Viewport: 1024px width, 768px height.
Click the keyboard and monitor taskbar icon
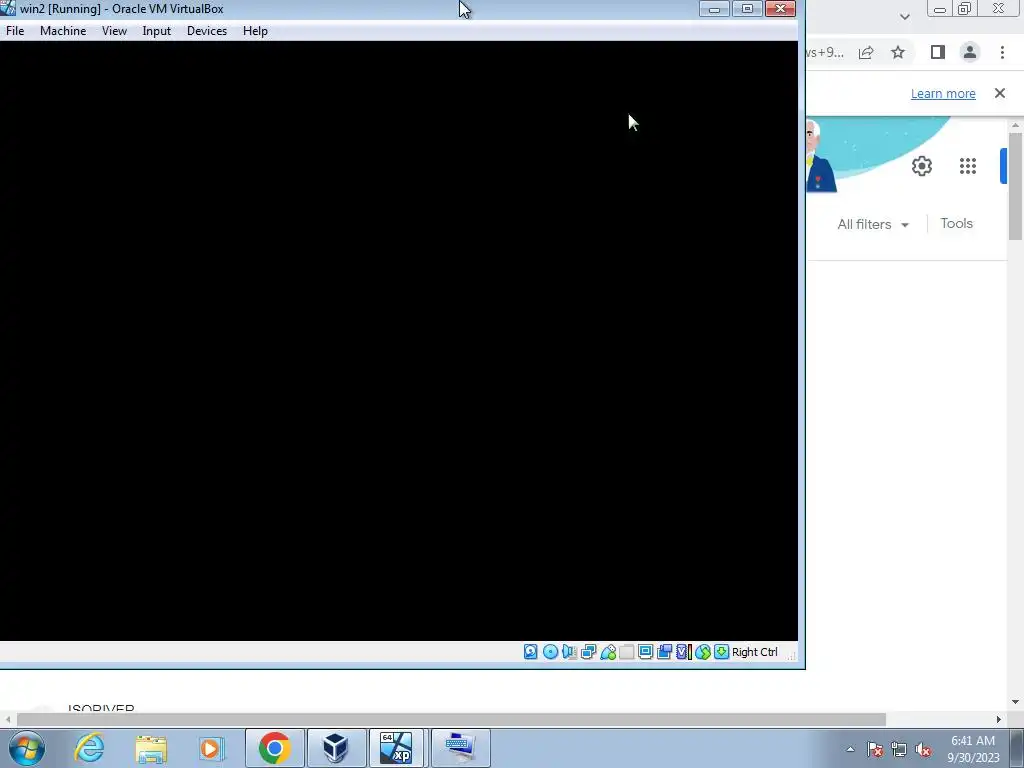pyautogui.click(x=460, y=748)
